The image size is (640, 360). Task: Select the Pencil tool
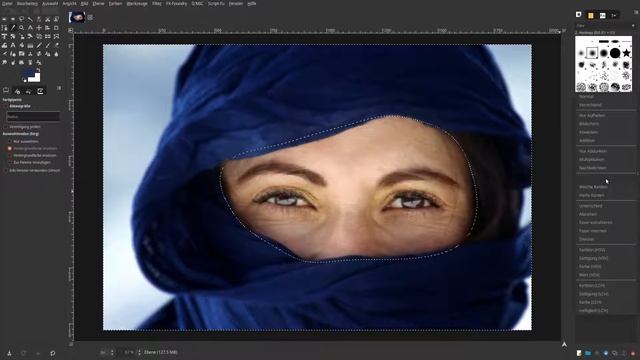(x=39, y=45)
